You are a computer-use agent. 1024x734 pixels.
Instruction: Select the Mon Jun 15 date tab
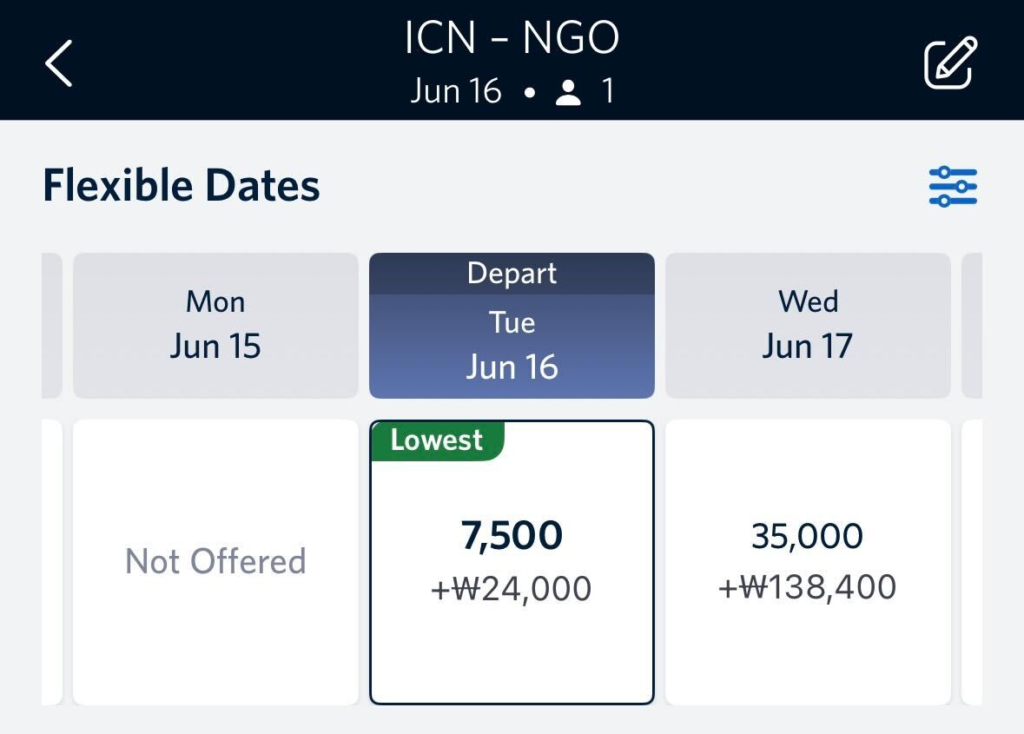click(x=215, y=326)
